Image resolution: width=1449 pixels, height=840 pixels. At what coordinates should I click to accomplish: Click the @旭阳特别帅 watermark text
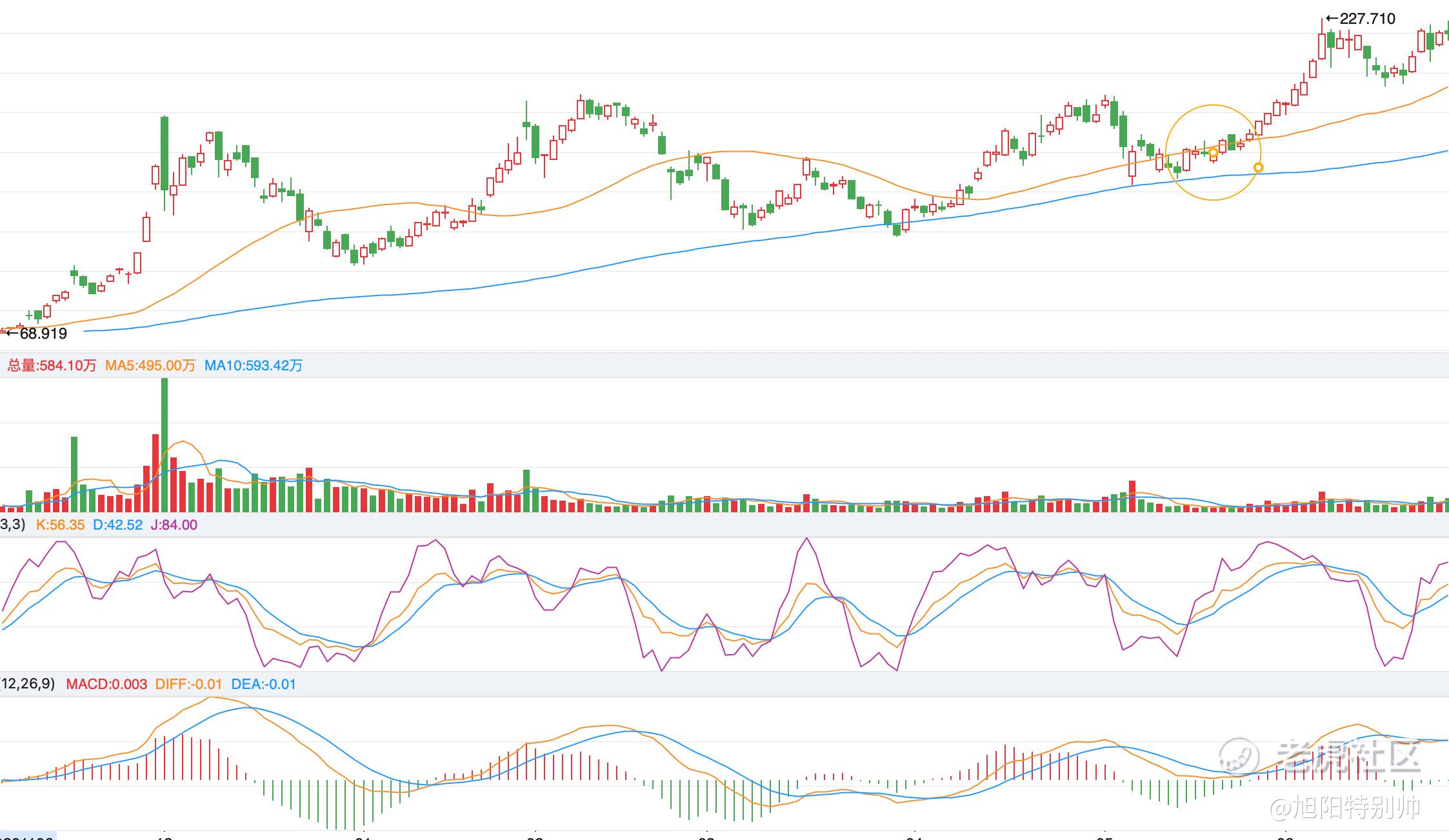tap(1344, 807)
